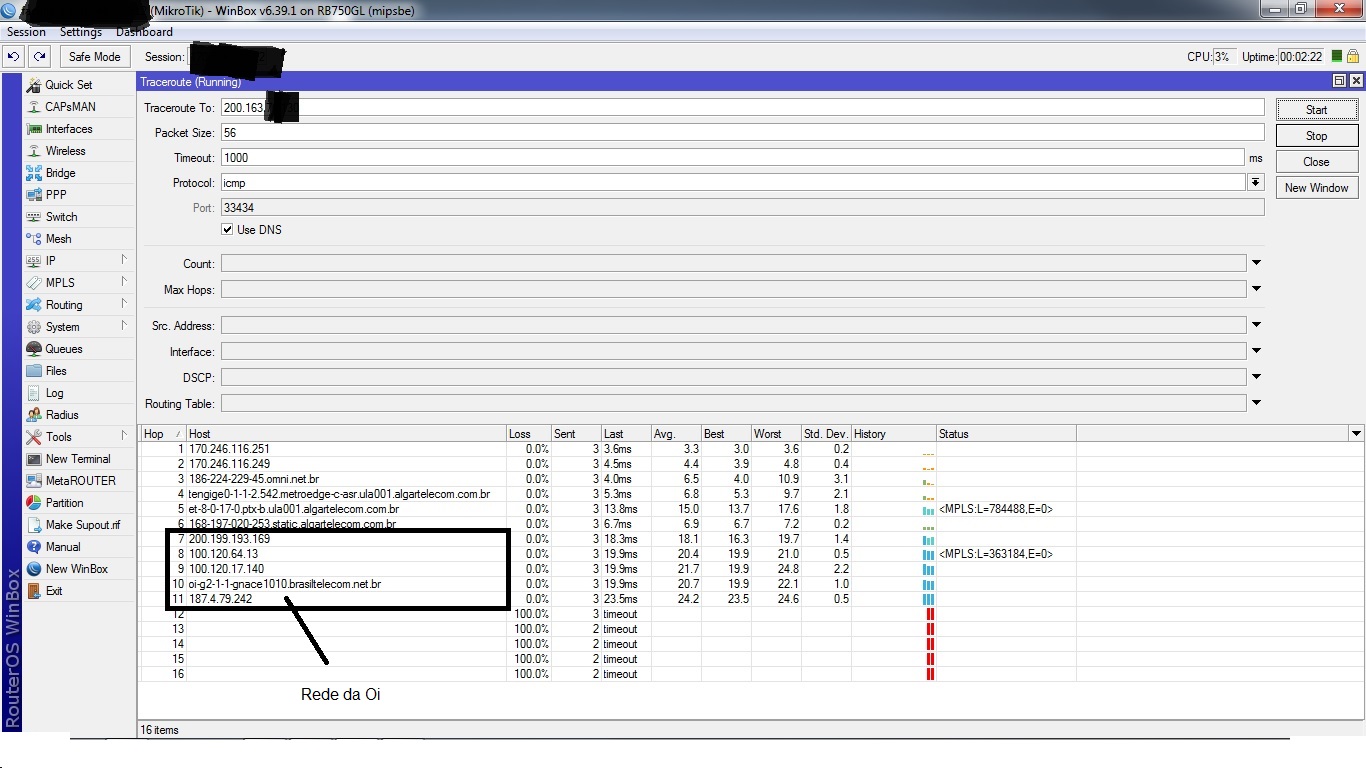
Task: Expand the Routing Table field arrow
Action: pos(1256,403)
